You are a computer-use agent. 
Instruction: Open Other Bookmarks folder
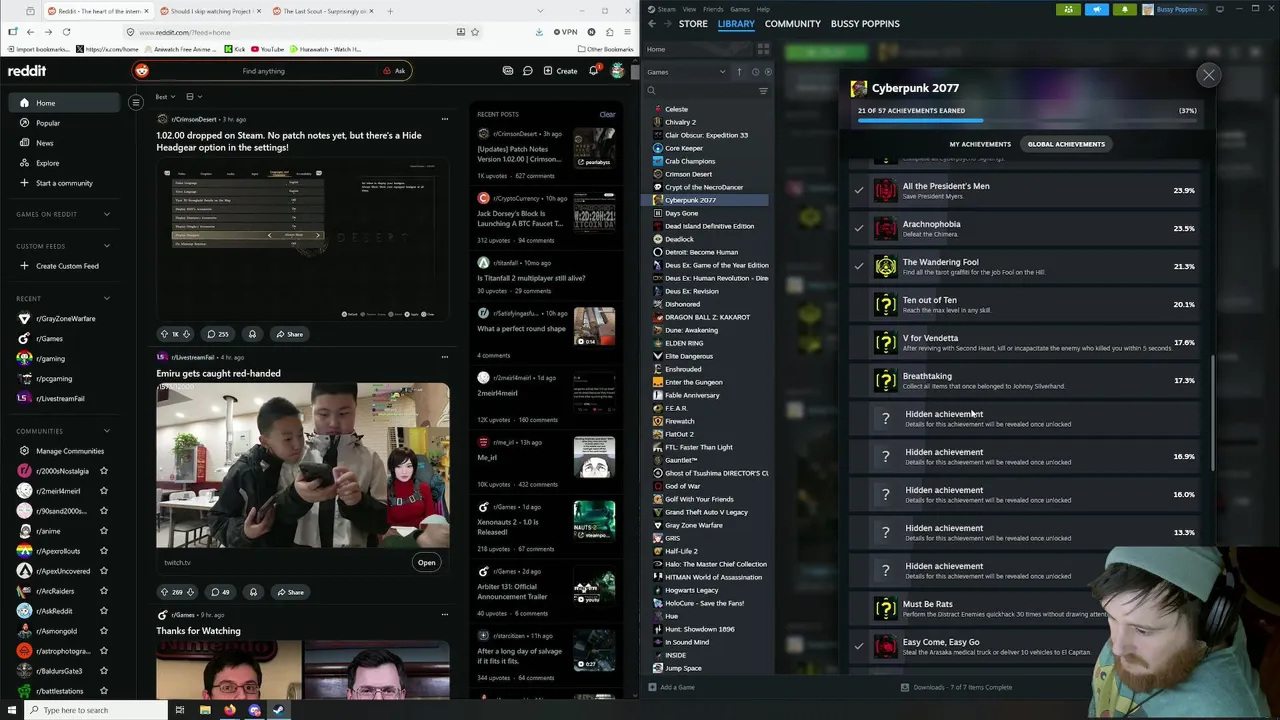[x=605, y=49]
